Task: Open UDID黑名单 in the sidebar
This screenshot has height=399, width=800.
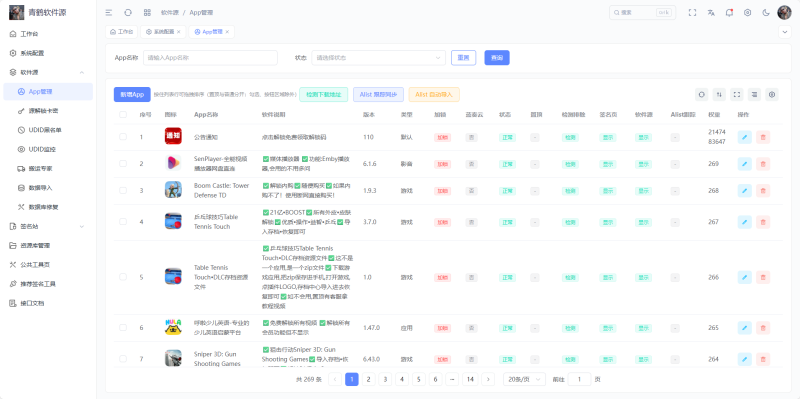Action: point(48,130)
